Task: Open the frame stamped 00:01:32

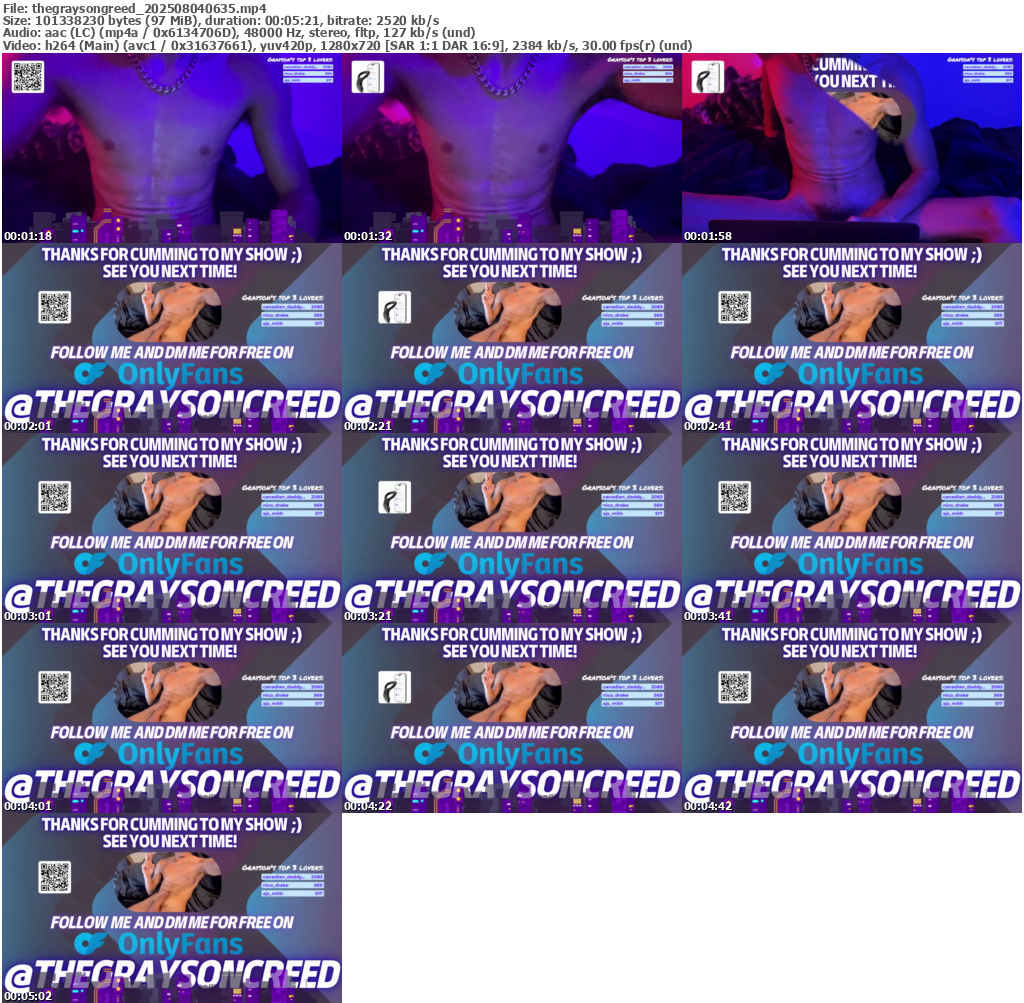Action: pyautogui.click(x=512, y=148)
